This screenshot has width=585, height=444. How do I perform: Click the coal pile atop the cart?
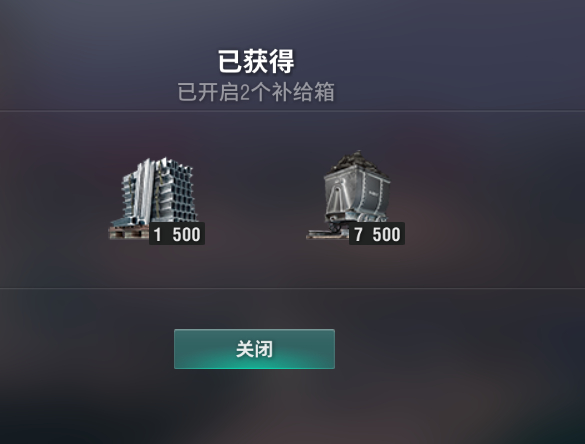[x=357, y=162]
